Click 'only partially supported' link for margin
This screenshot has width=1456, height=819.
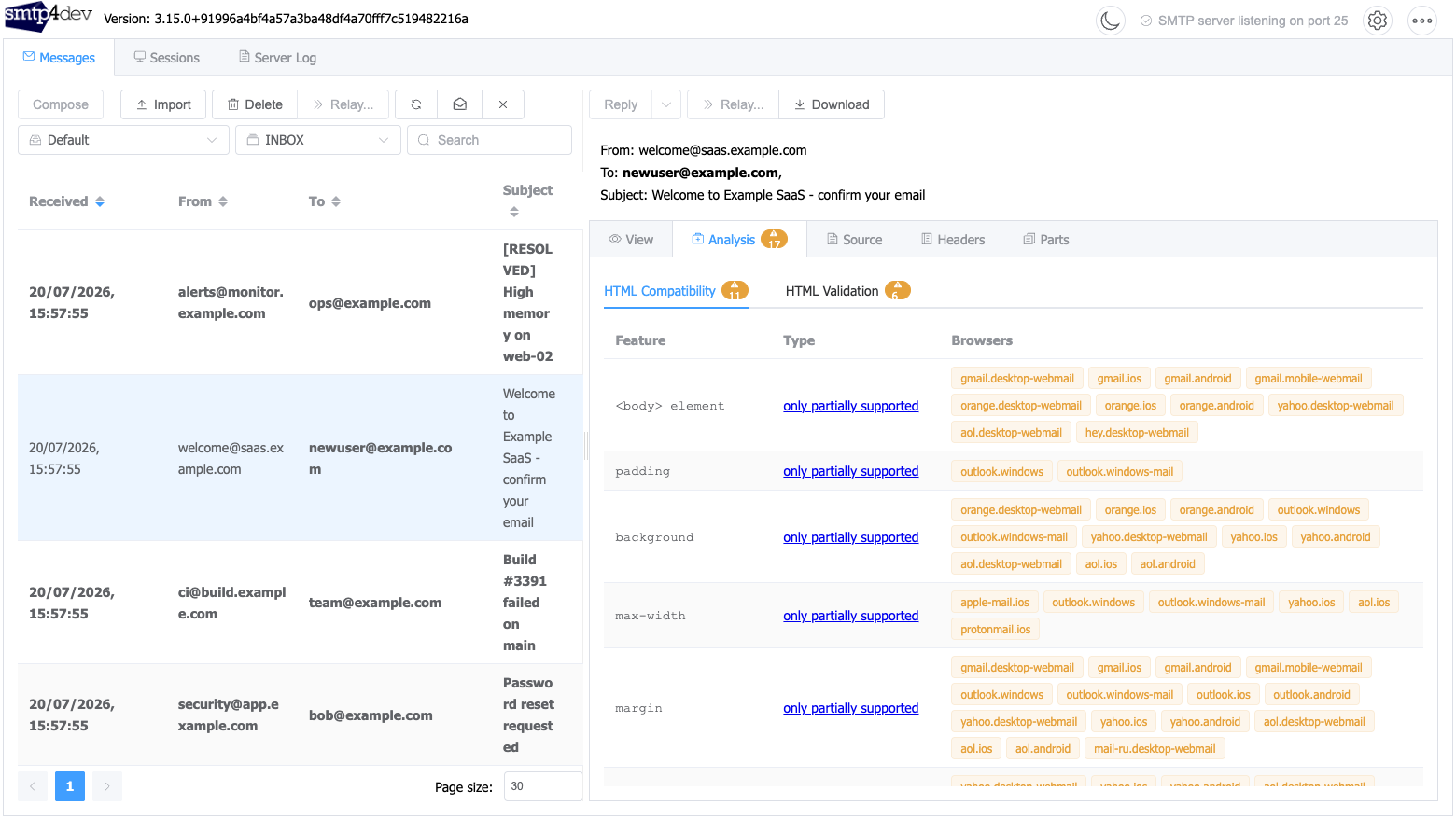pyautogui.click(x=850, y=708)
